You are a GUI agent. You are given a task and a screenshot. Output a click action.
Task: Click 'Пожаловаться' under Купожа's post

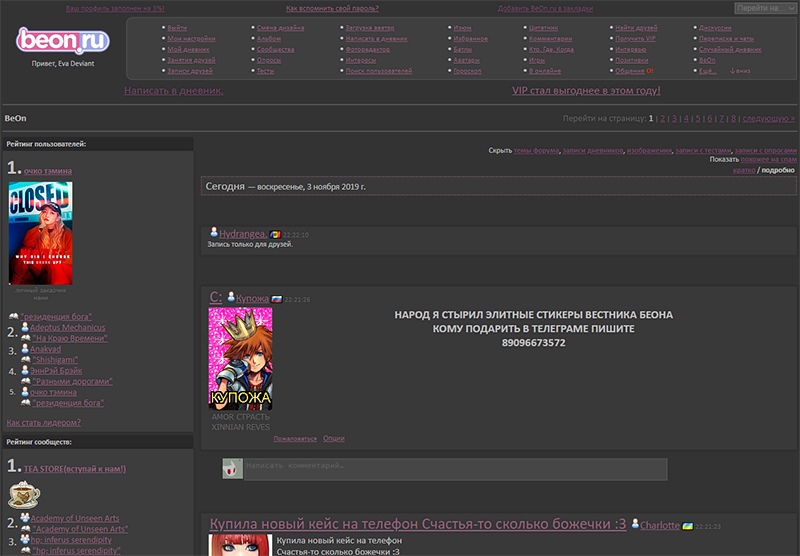click(x=295, y=439)
